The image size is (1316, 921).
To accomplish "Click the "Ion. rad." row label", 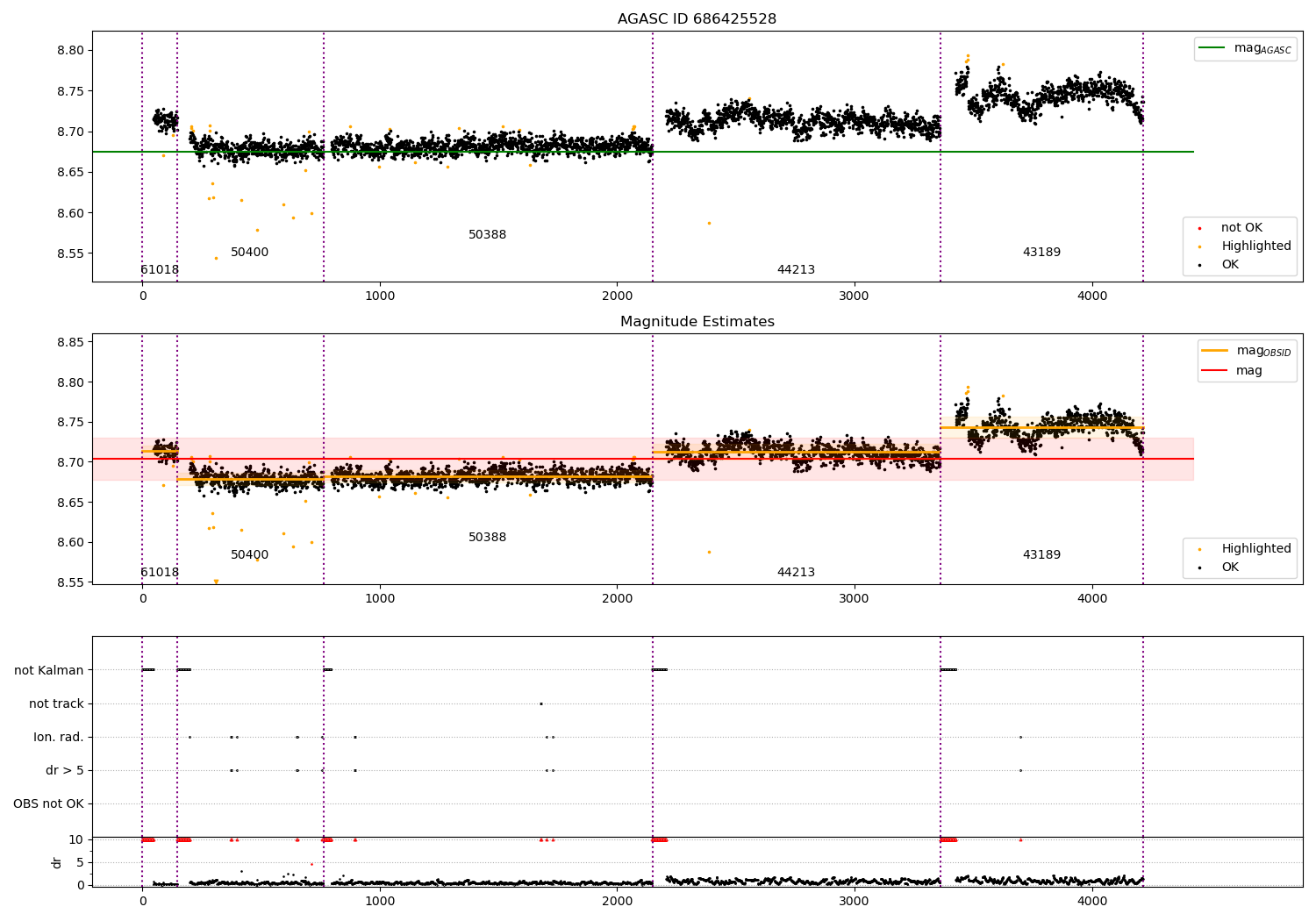I will point(59,738).
